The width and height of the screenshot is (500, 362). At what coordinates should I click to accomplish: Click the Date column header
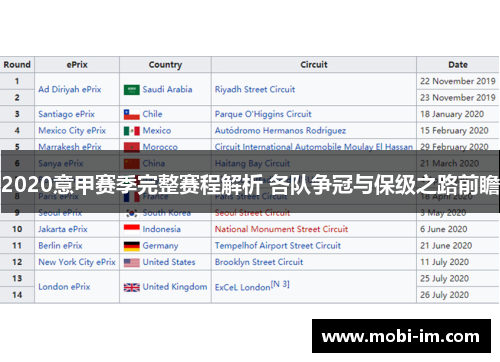(458, 65)
